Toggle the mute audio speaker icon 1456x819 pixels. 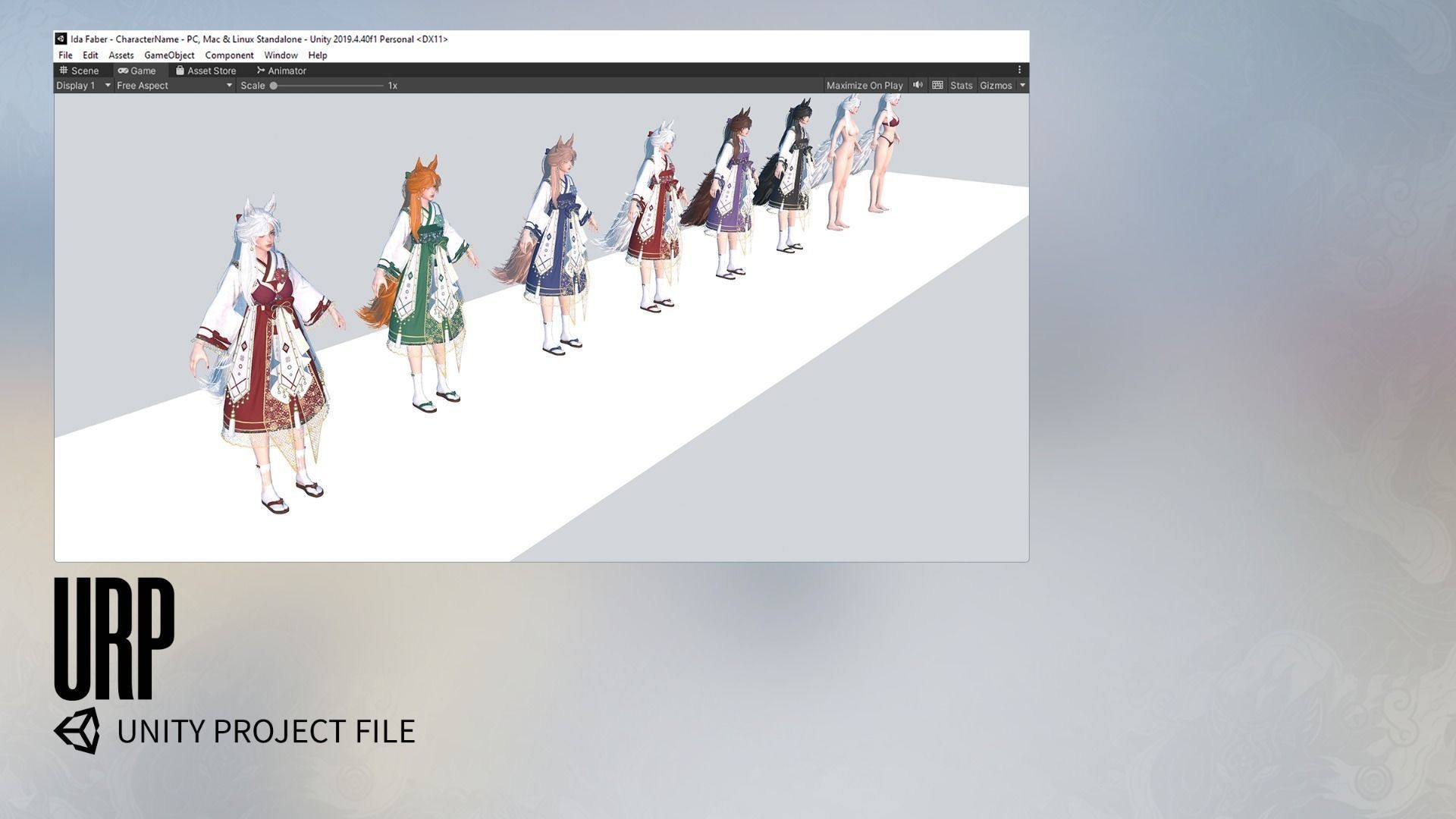point(918,85)
